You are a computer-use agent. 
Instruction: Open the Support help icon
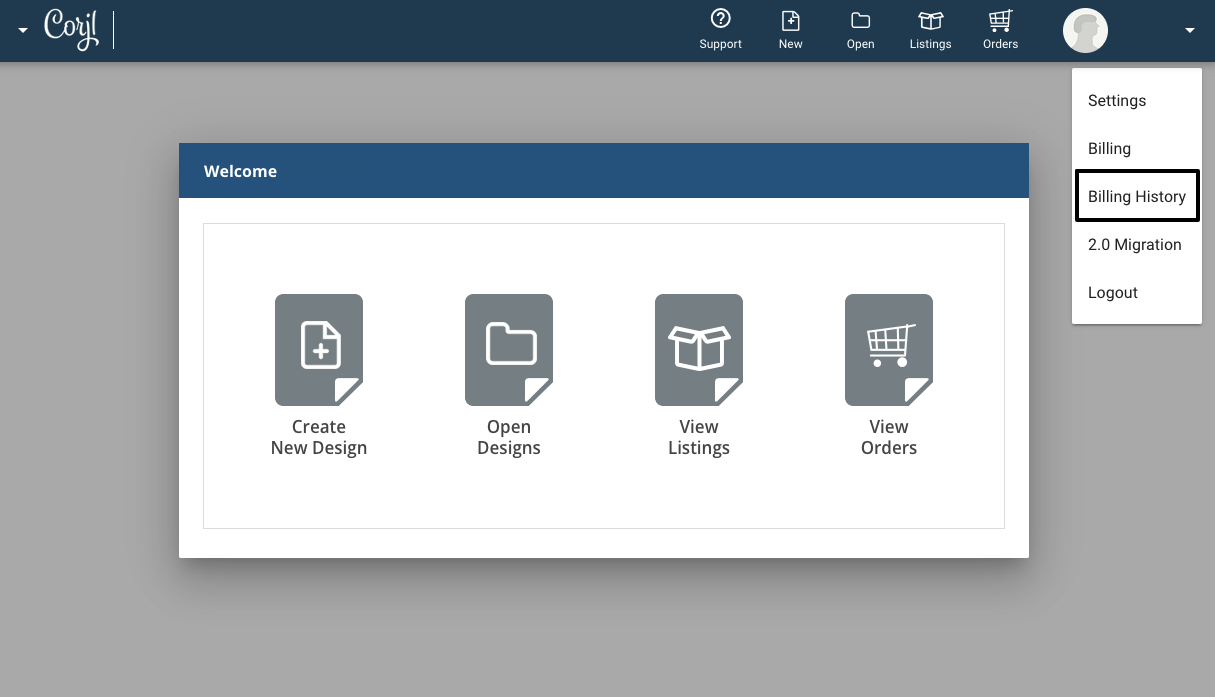(x=720, y=30)
